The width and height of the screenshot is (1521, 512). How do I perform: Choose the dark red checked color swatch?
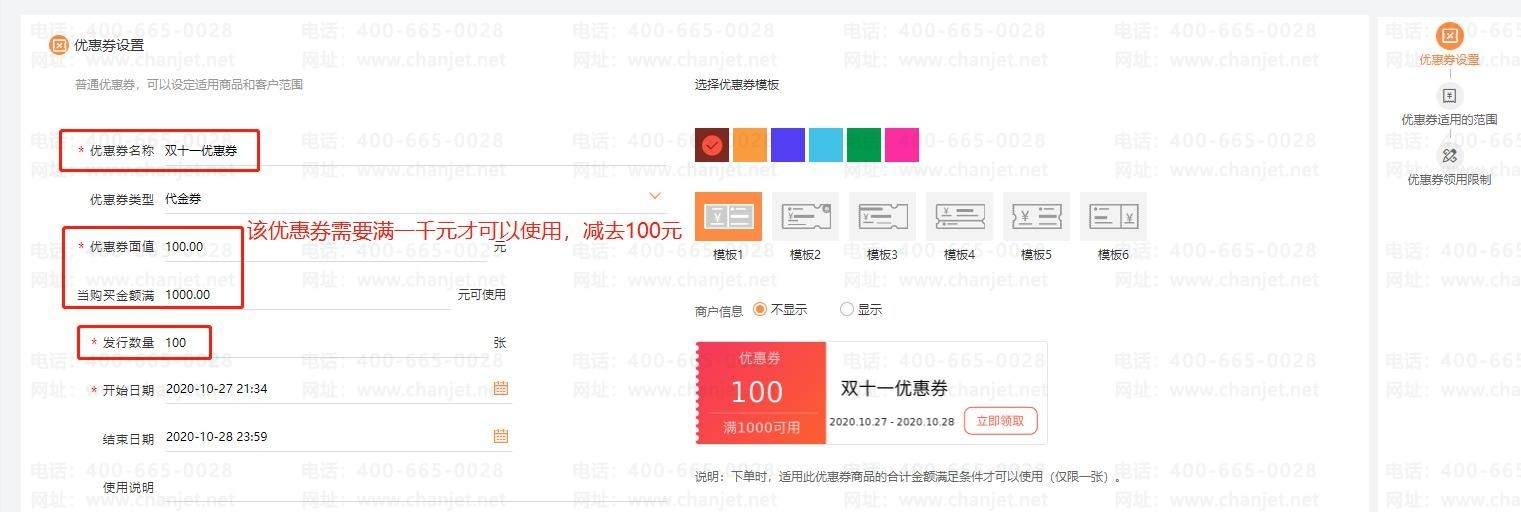coord(712,145)
